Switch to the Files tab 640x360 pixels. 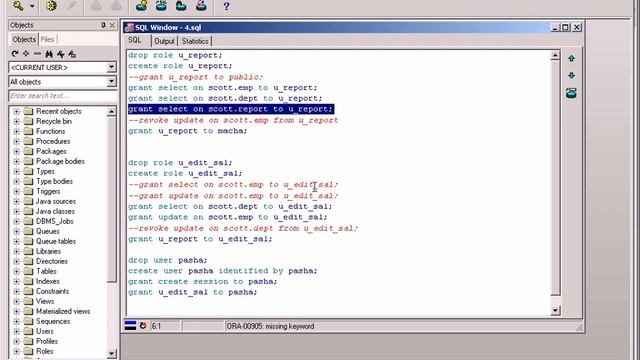(x=47, y=39)
